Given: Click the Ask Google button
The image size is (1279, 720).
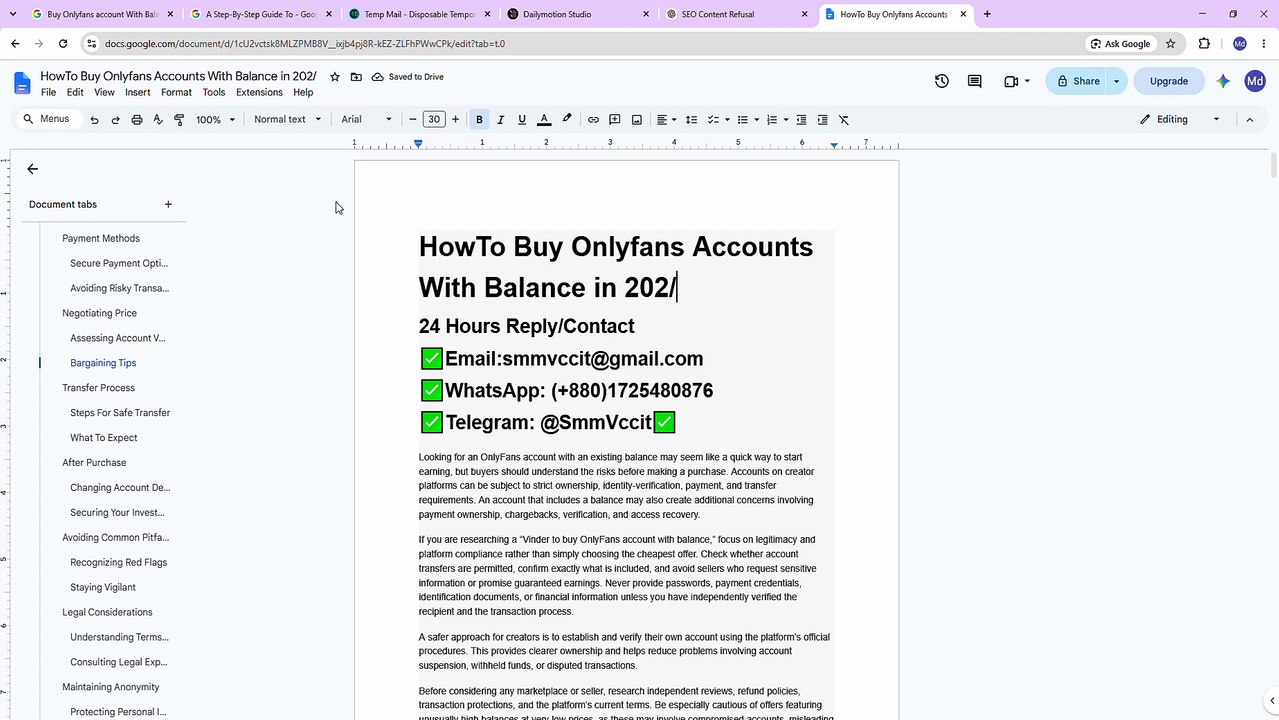Looking at the screenshot, I should tap(1121, 44).
